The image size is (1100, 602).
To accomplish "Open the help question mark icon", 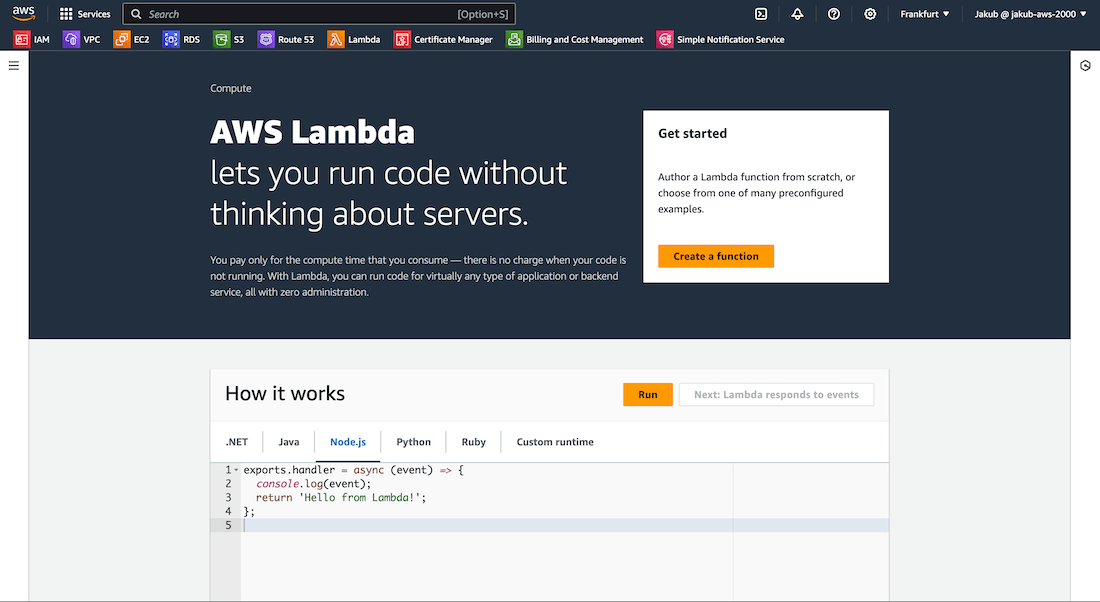I will 834,14.
